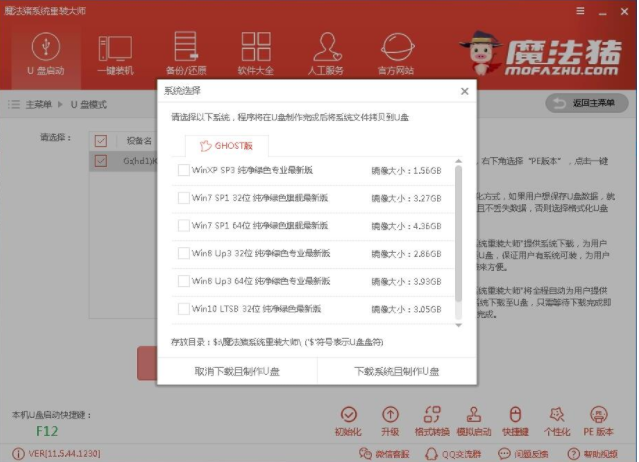Click the 个性化 icon
This screenshot has width=639, height=462.
557,415
